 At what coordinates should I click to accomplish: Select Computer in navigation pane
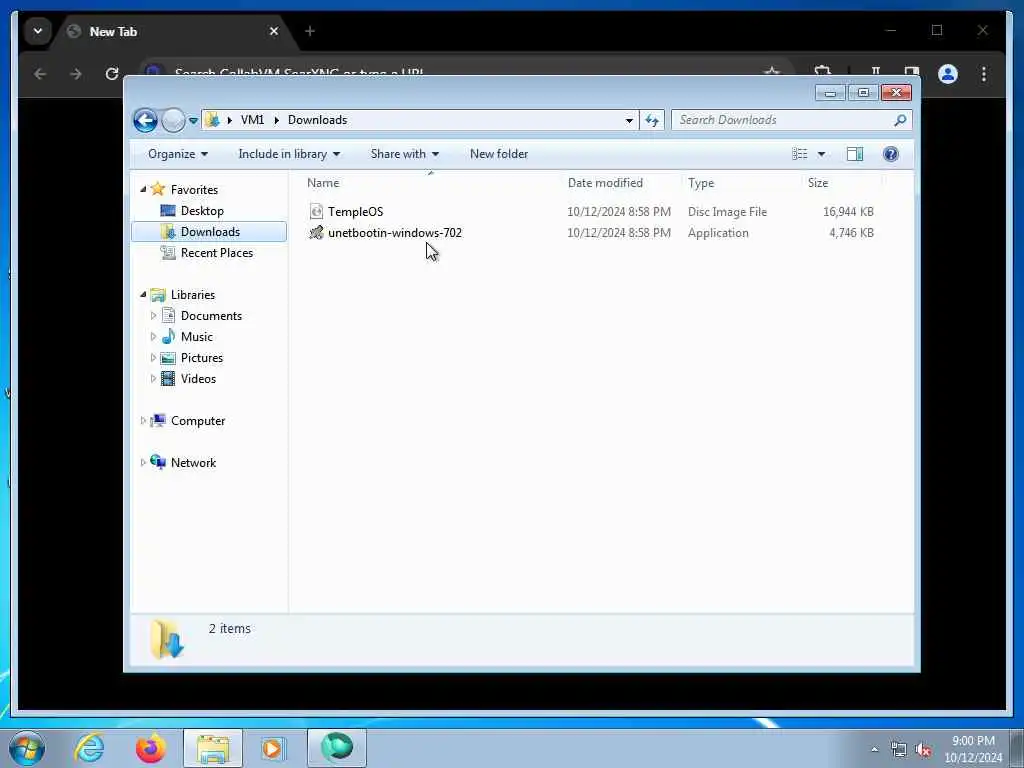click(x=198, y=421)
